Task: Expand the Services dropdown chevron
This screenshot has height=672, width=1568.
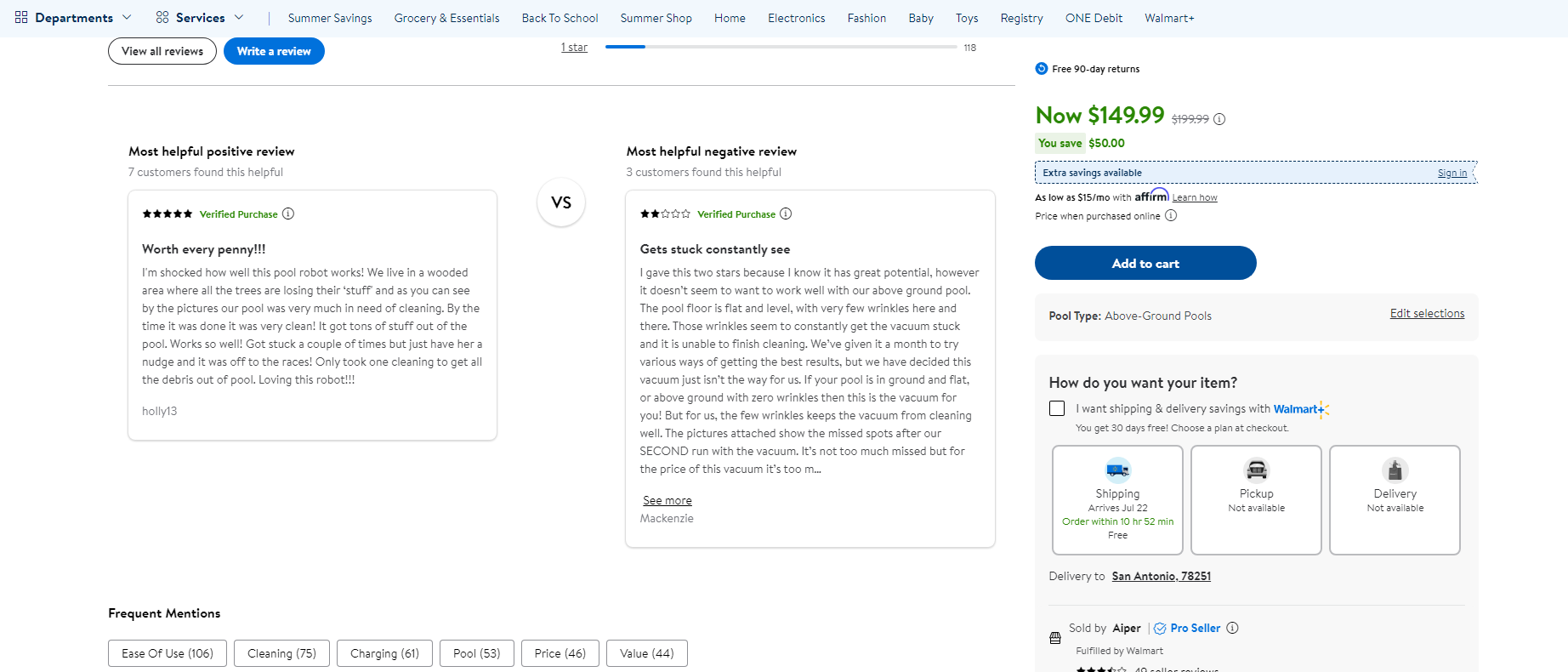Action: click(x=239, y=17)
